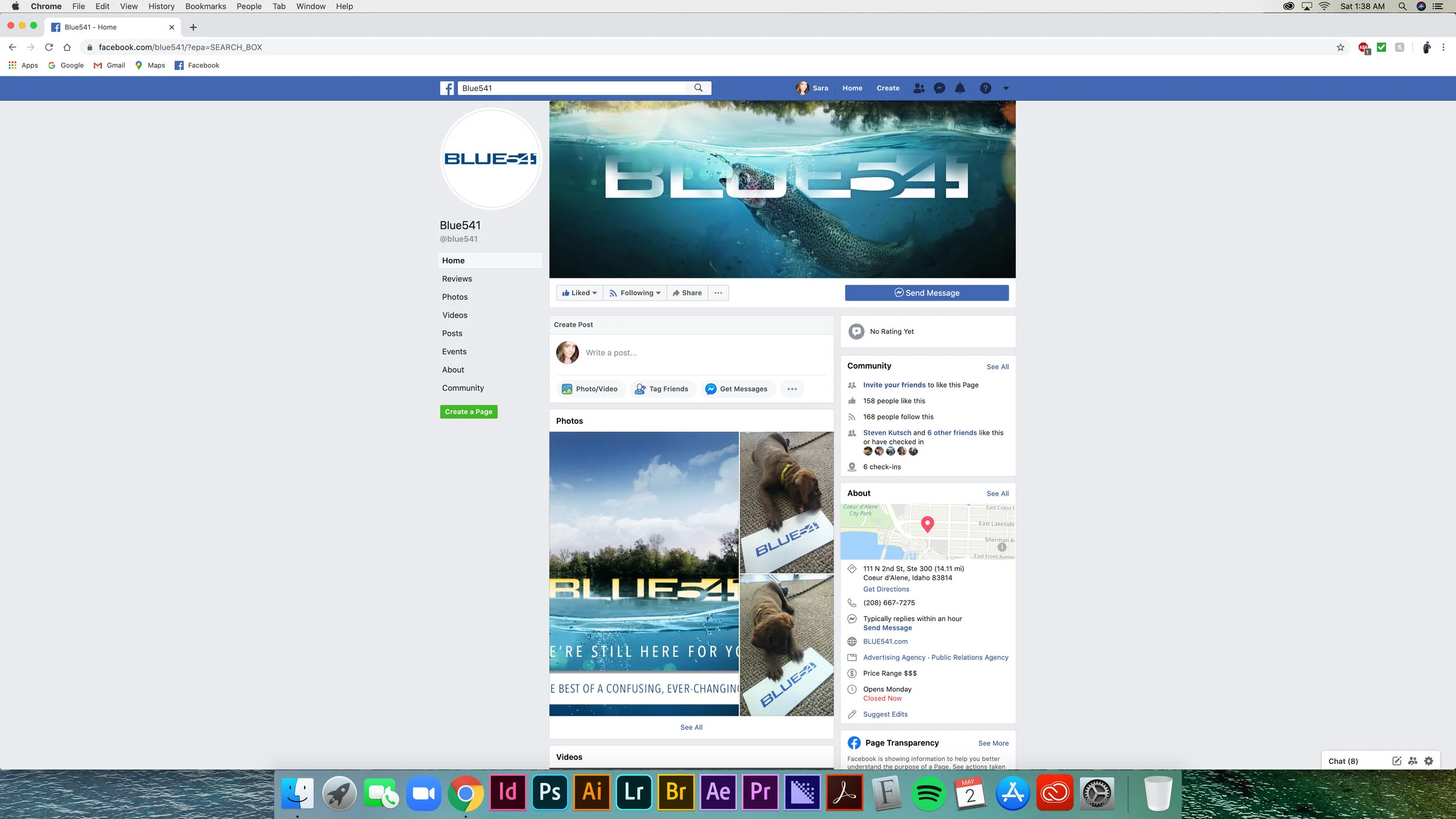Image resolution: width=1456 pixels, height=819 pixels.
Task: Click the Share button
Action: (687, 293)
